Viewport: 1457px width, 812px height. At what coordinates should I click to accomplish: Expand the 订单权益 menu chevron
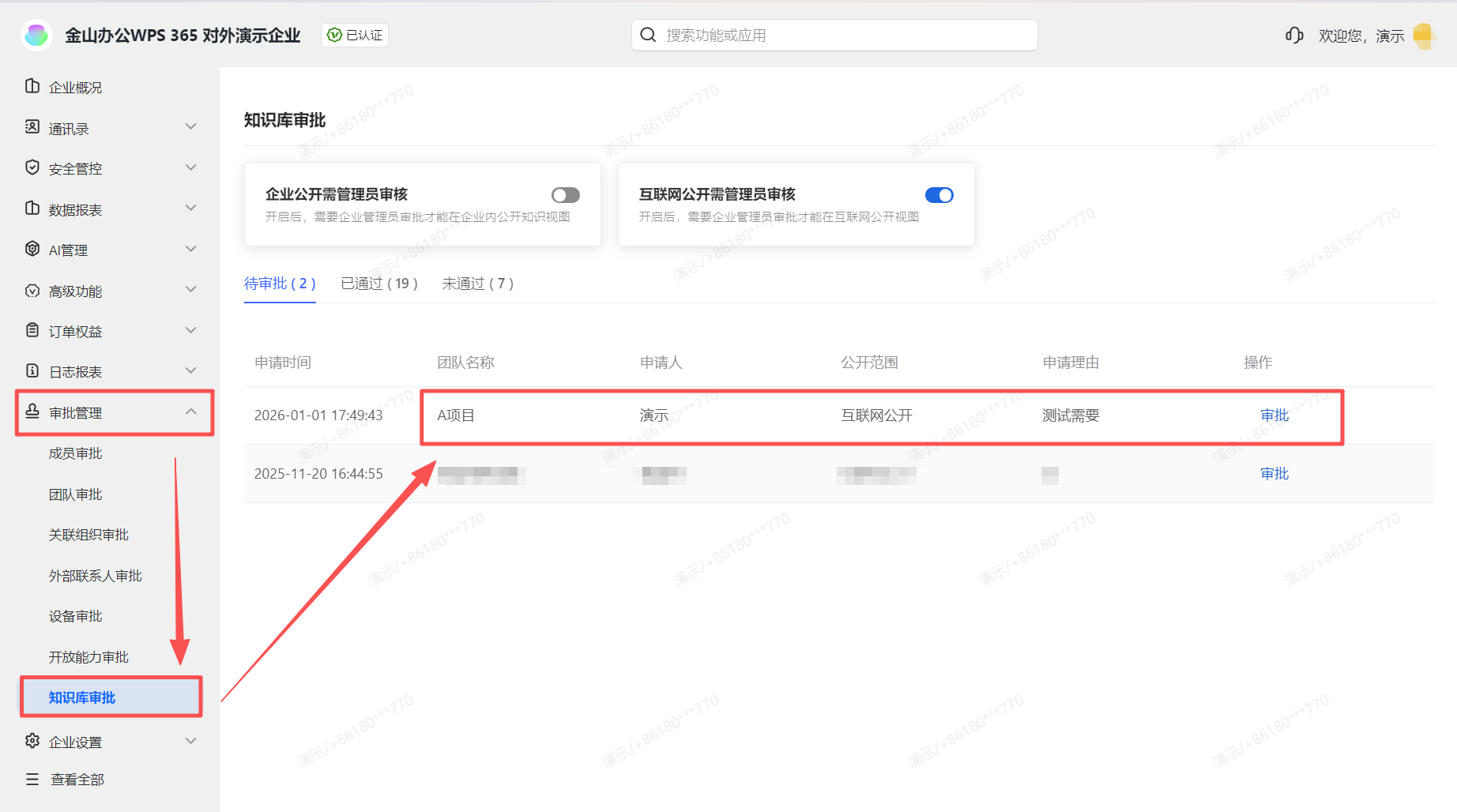click(191, 330)
